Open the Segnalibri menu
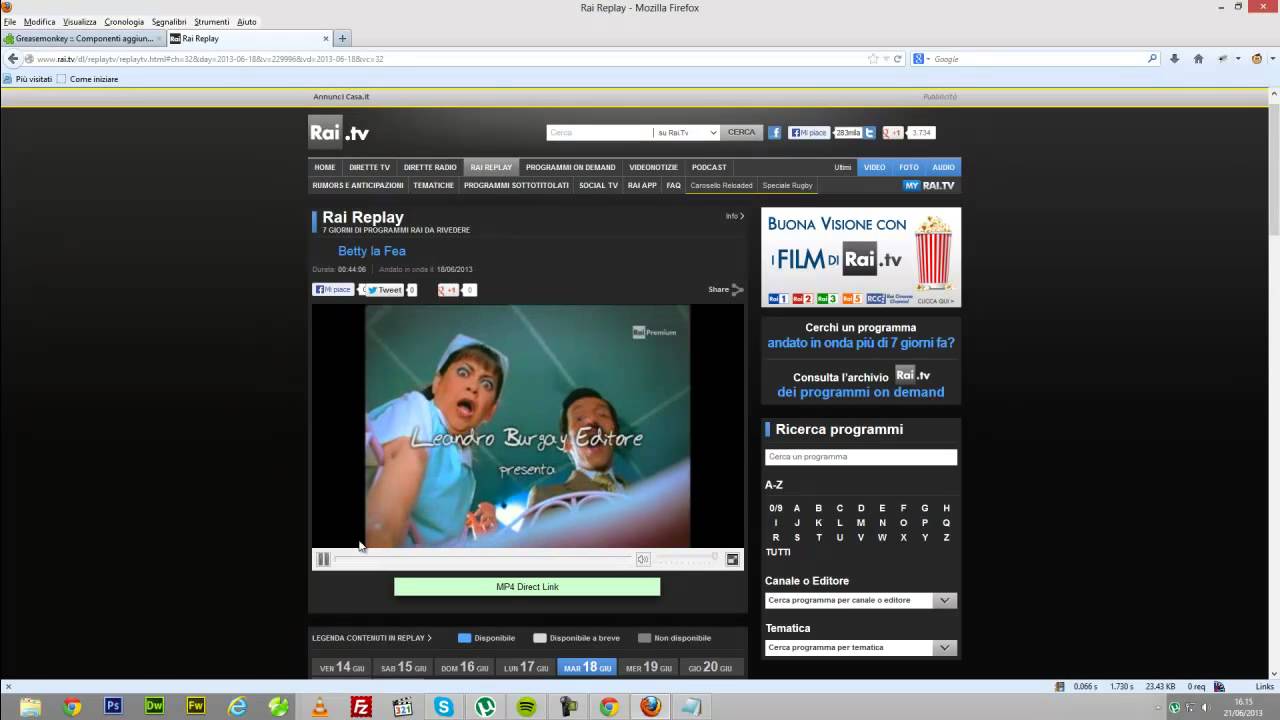Image resolution: width=1280 pixels, height=720 pixels. click(x=169, y=21)
